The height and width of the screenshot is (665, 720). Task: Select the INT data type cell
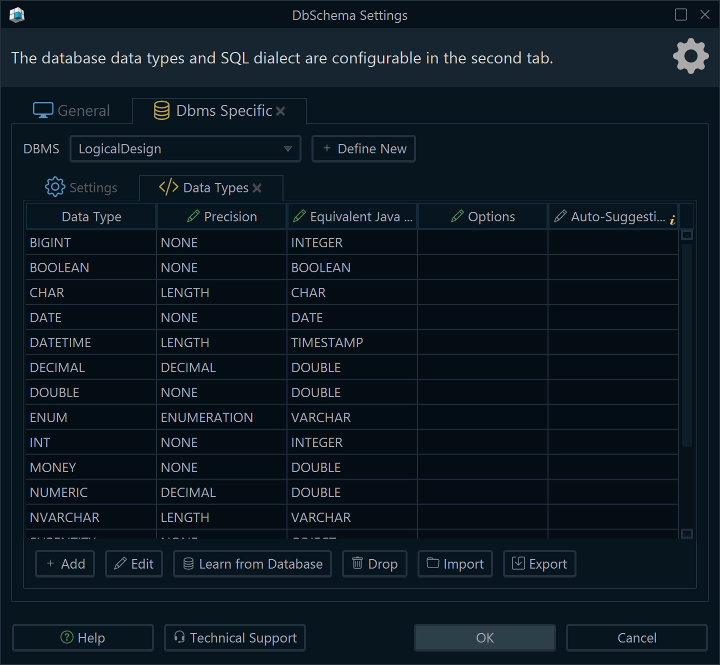point(91,442)
